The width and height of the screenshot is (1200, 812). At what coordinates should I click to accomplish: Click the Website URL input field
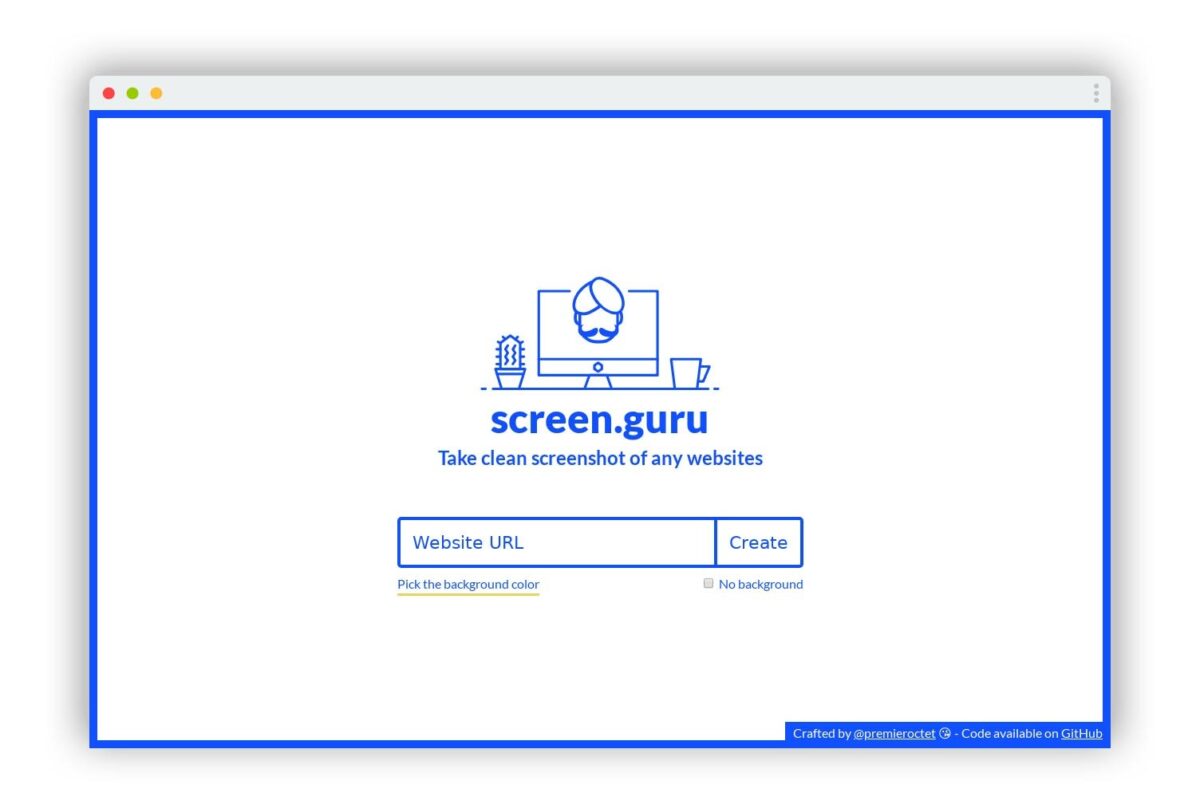557,542
